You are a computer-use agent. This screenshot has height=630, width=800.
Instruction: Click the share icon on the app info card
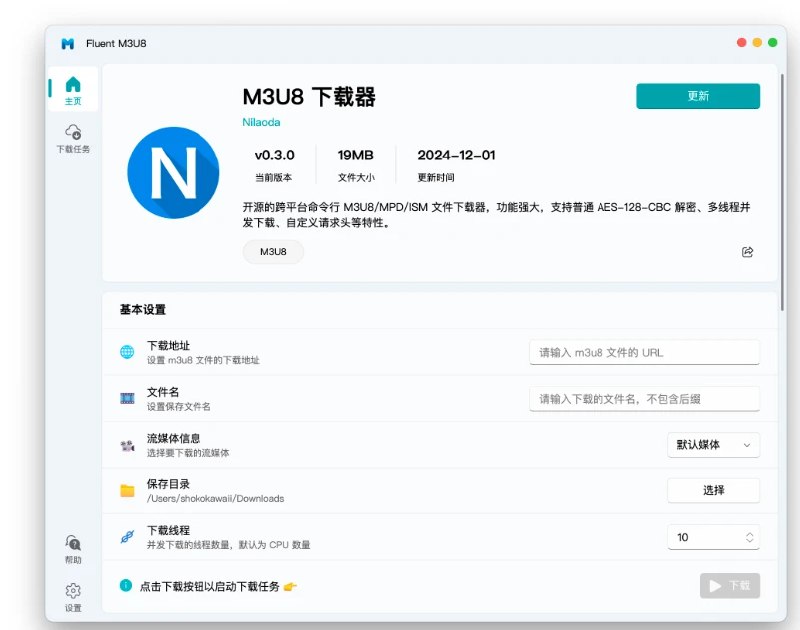point(747,252)
